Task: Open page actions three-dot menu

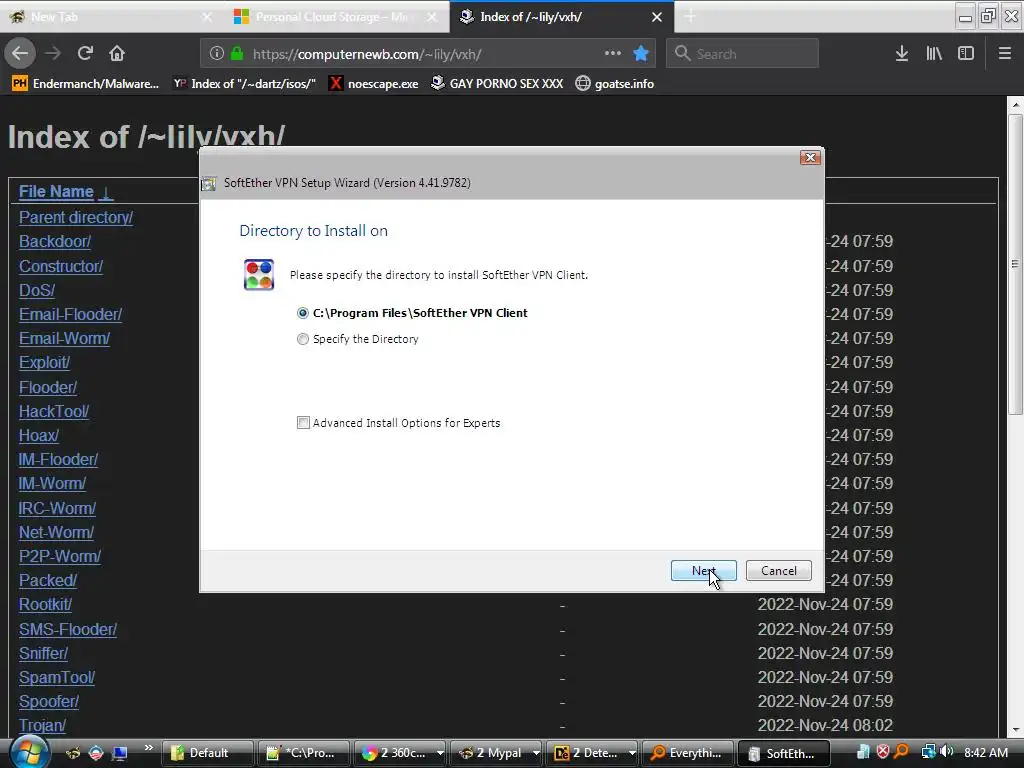Action: click(613, 54)
